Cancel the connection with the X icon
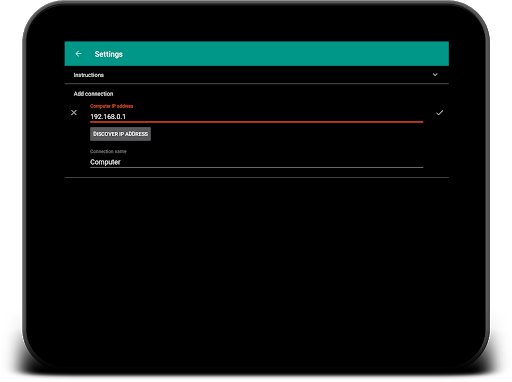The width and height of the screenshot is (512, 382). [74, 113]
